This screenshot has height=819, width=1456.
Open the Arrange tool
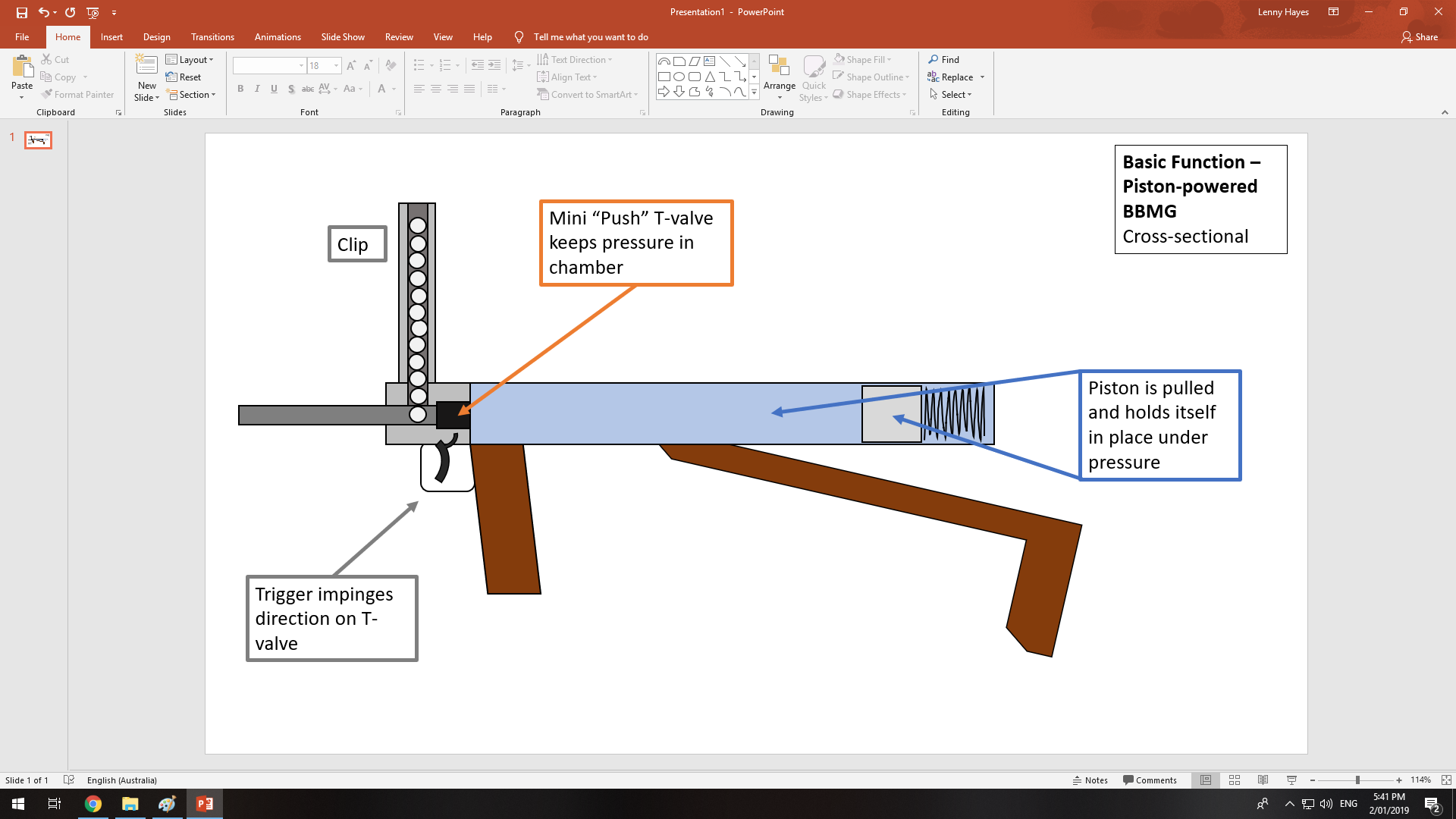[779, 76]
